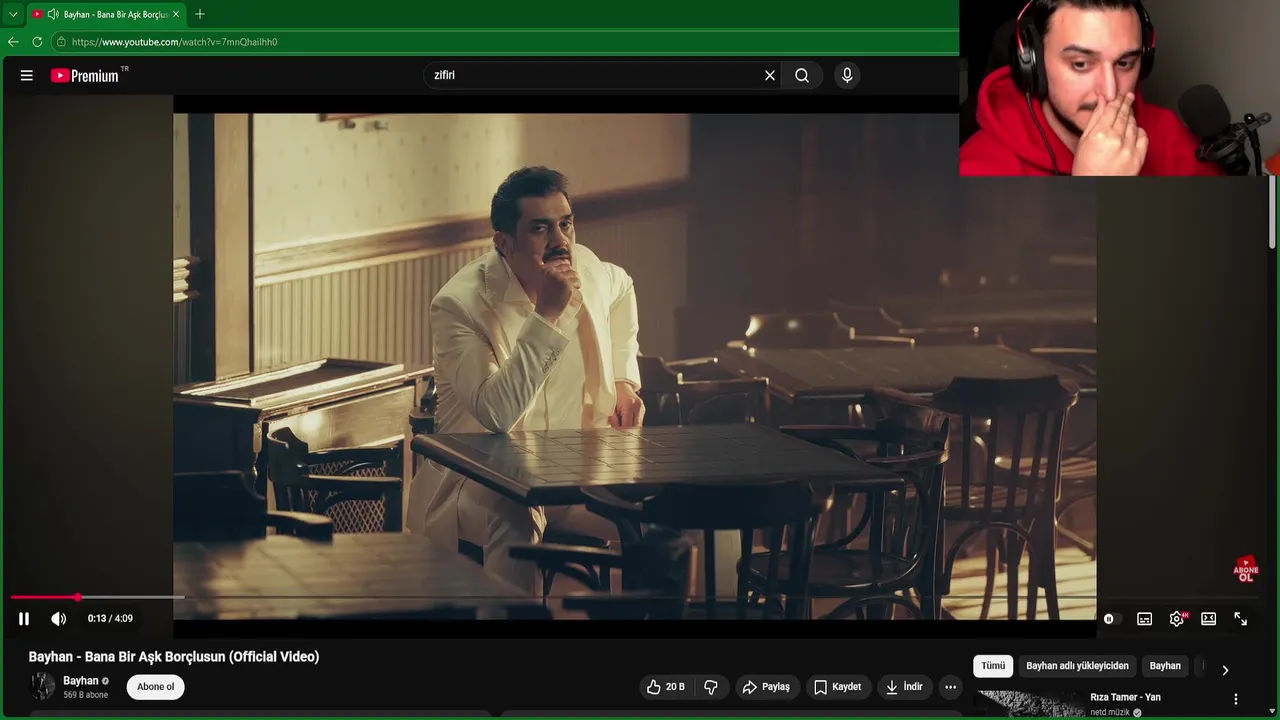1280x720 pixels.
Task: Subscribe with Abone ol button
Action: [156, 687]
